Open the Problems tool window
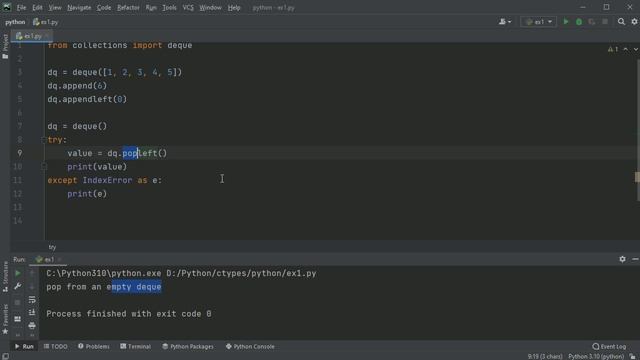 [93, 347]
